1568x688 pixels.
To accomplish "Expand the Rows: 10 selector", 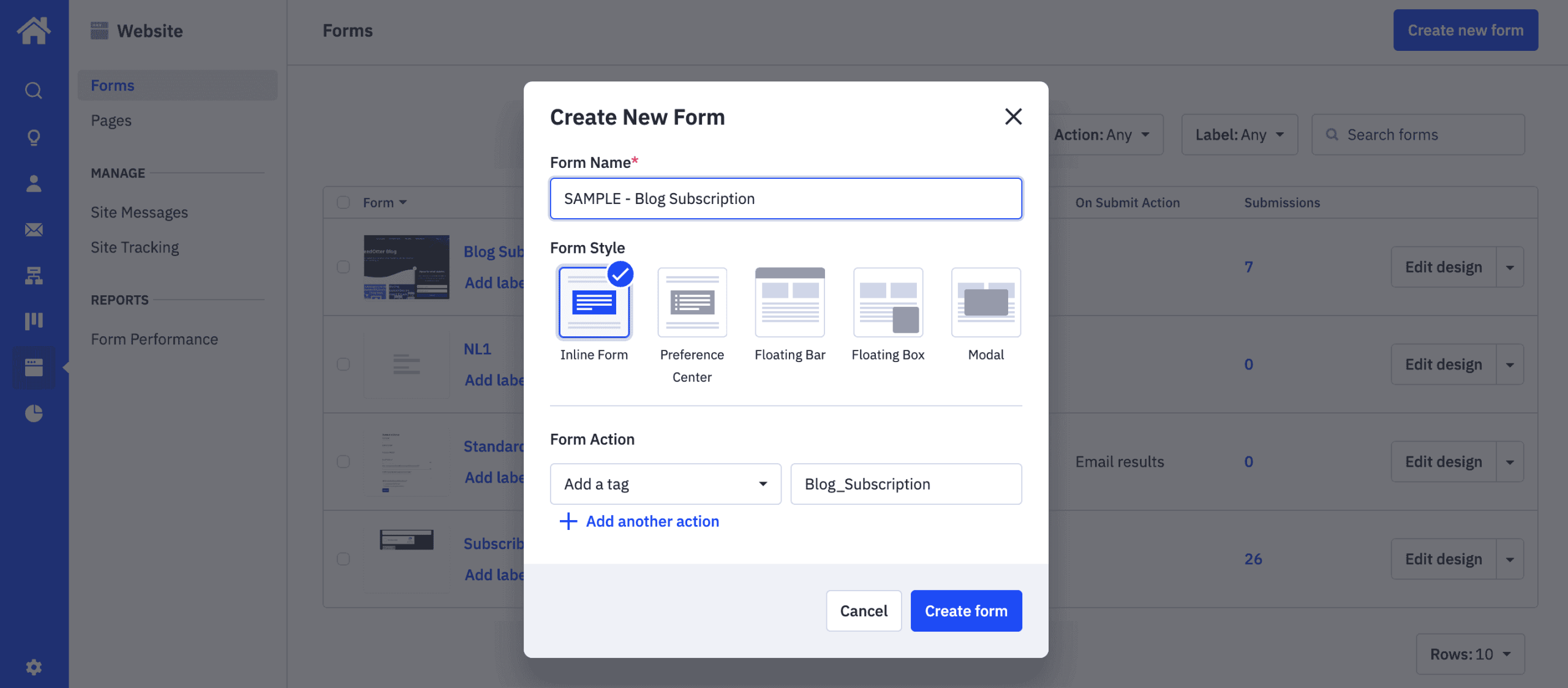I will tap(1471, 654).
